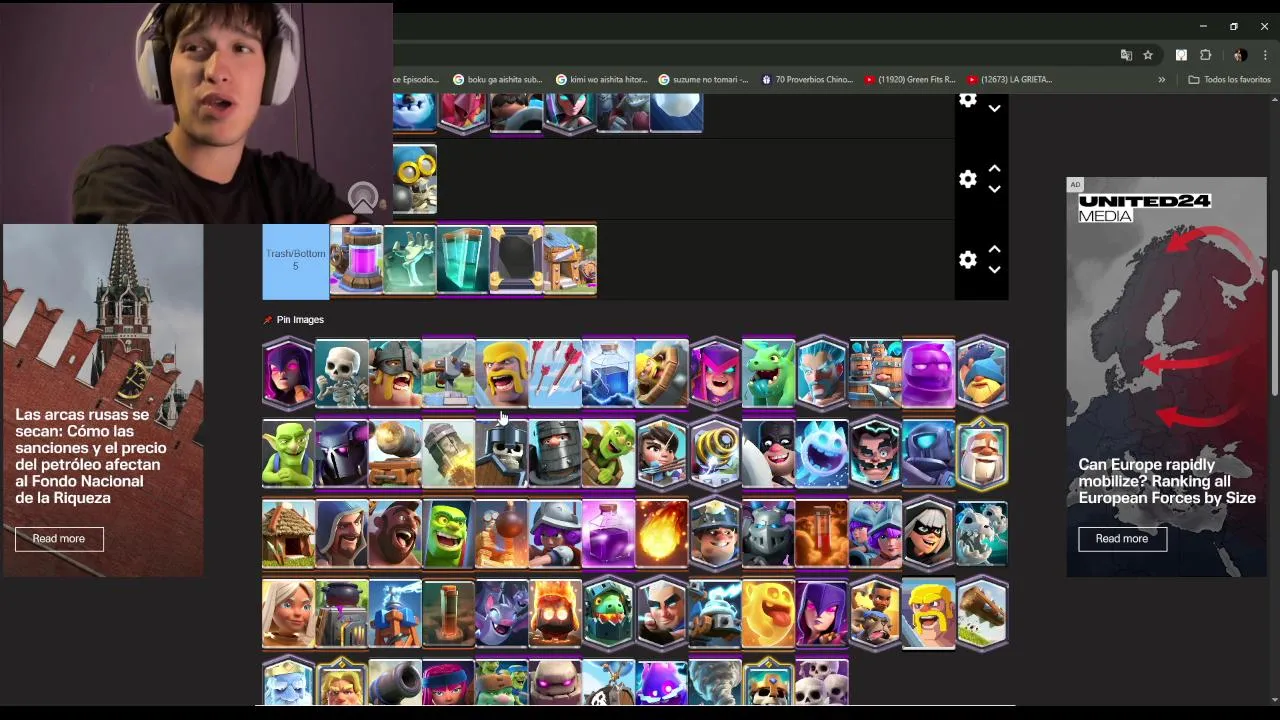Image resolution: width=1280 pixels, height=720 pixels.
Task: Read more on the Kremlin ad
Action: pos(59,539)
